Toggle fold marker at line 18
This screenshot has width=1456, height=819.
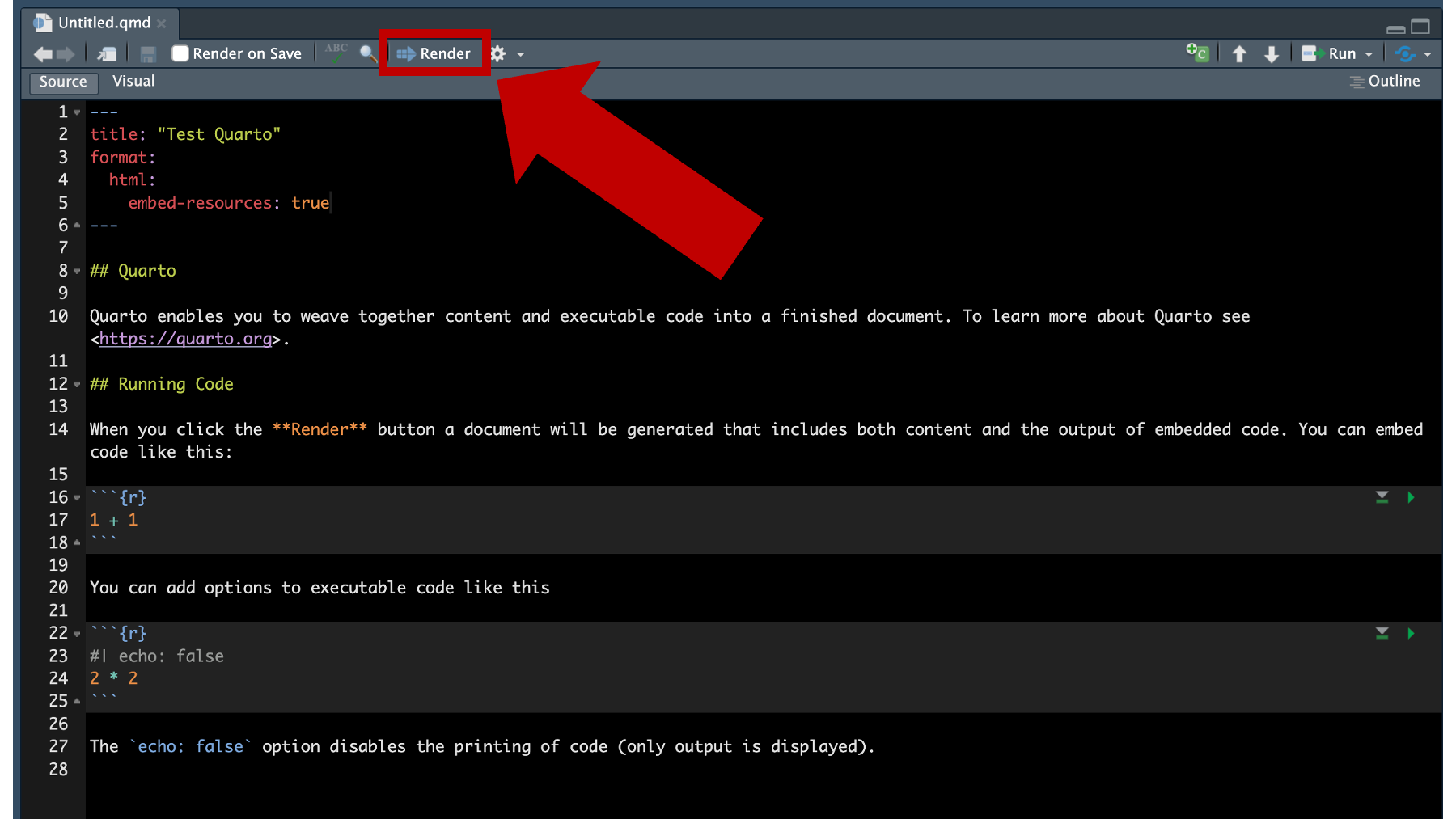coord(77,542)
